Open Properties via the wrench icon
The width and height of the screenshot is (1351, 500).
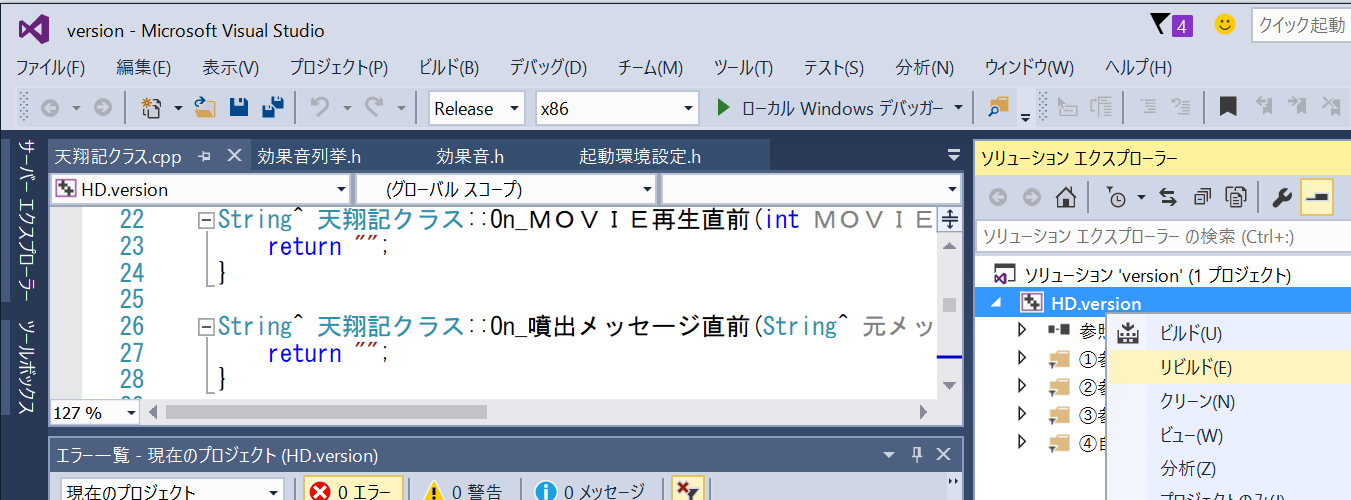tap(1281, 196)
